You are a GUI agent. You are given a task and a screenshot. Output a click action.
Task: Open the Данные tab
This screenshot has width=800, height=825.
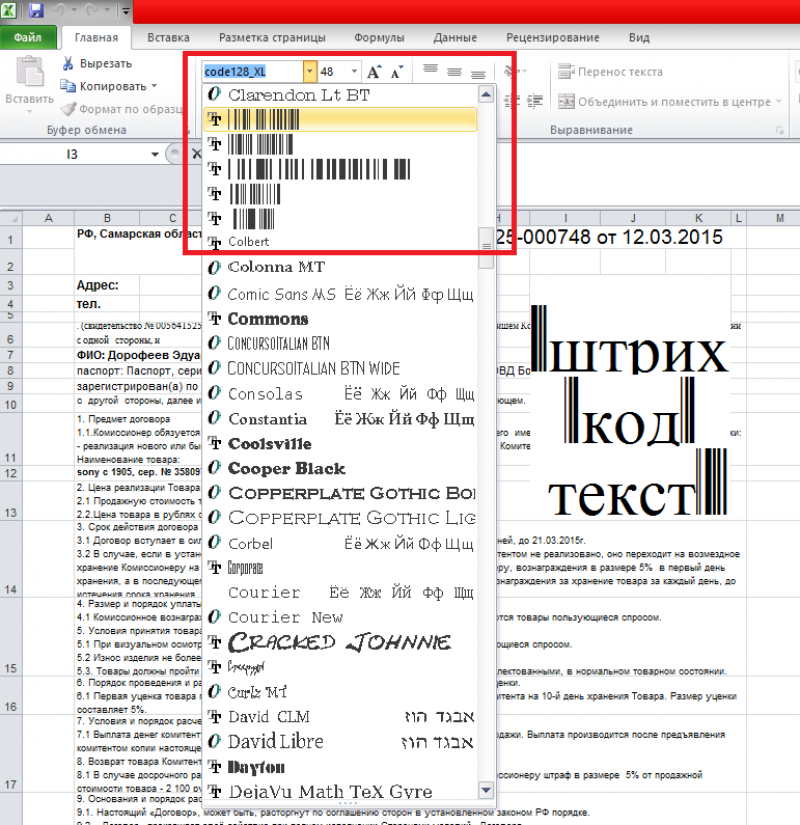coord(455,37)
